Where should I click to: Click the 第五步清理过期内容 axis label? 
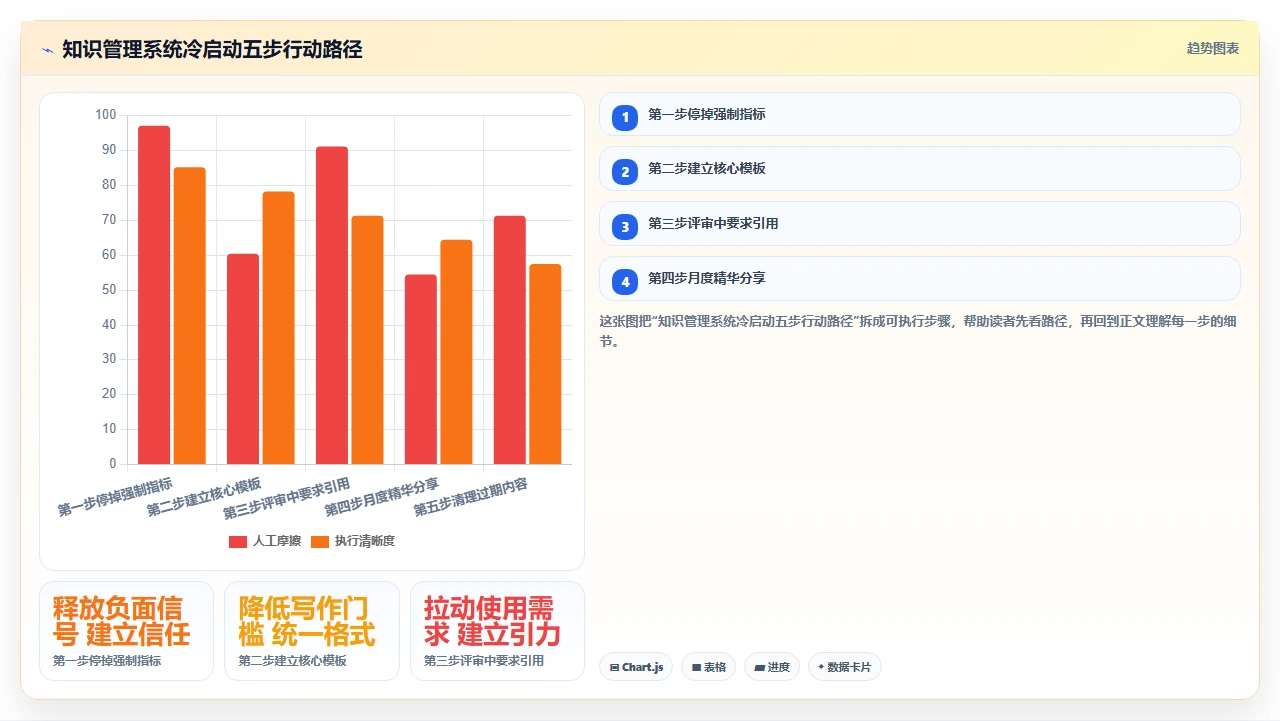471,497
